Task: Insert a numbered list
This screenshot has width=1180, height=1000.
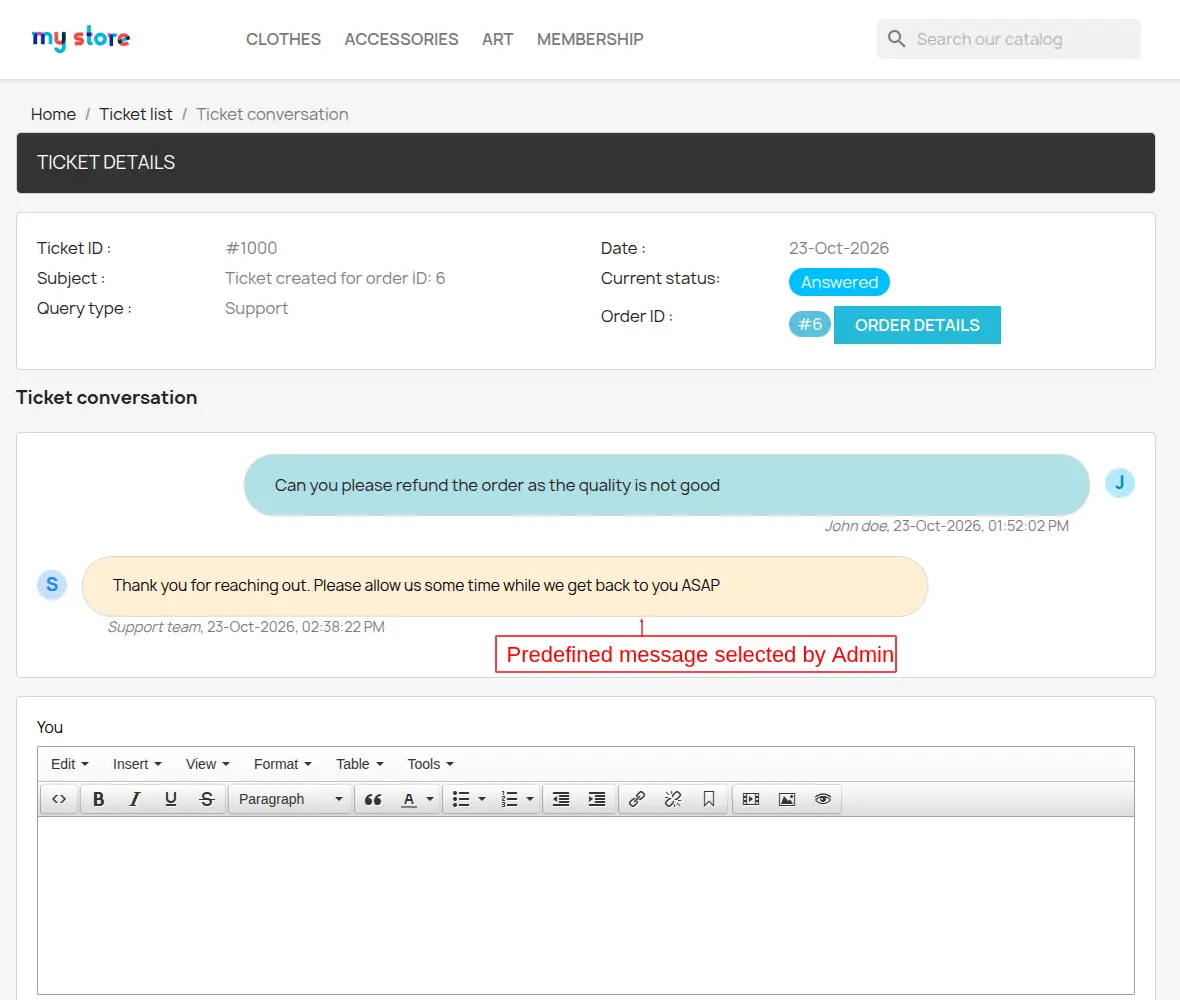Action: (509, 799)
